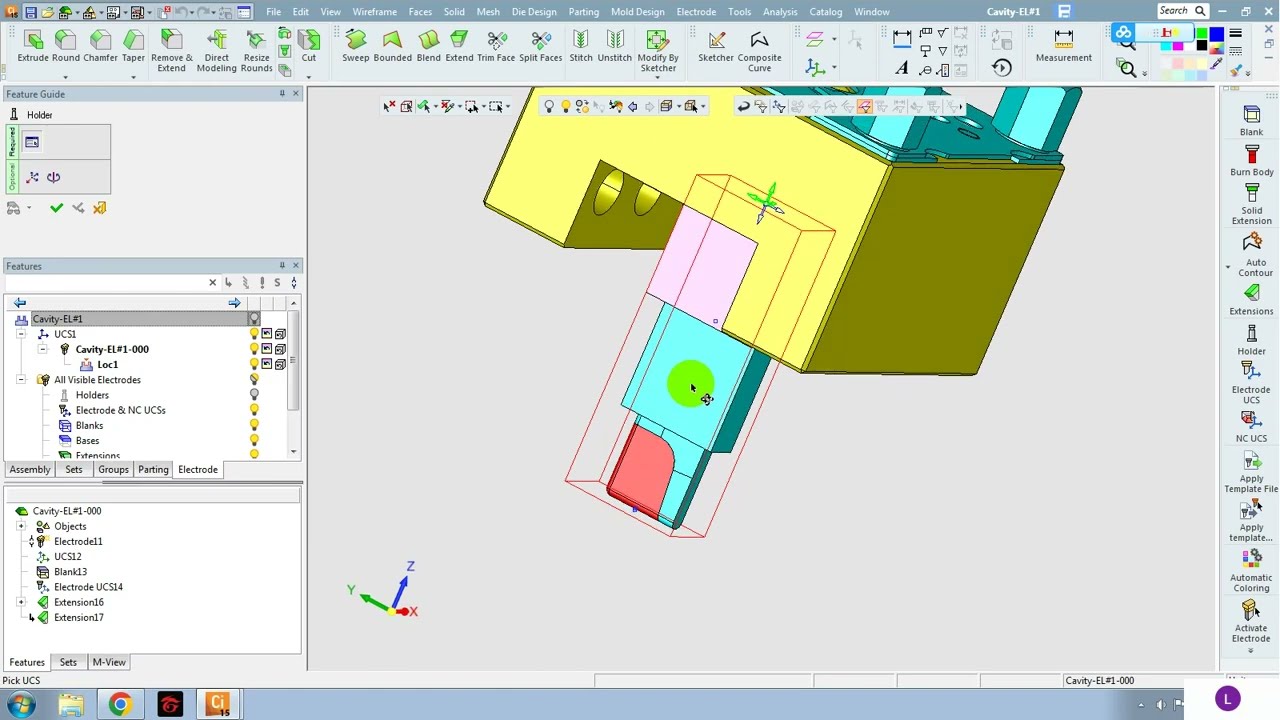Viewport: 1280px width, 720px height.
Task: Expand the Extension16 node
Action: [x=21, y=602]
